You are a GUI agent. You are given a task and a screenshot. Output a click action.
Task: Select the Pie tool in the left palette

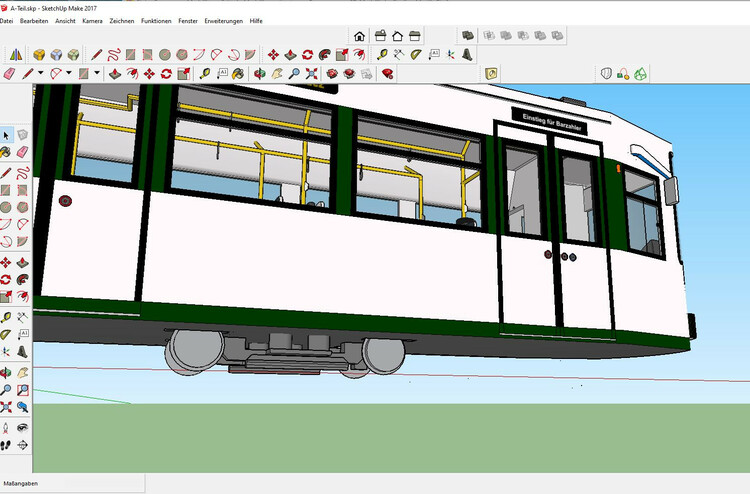(22, 241)
